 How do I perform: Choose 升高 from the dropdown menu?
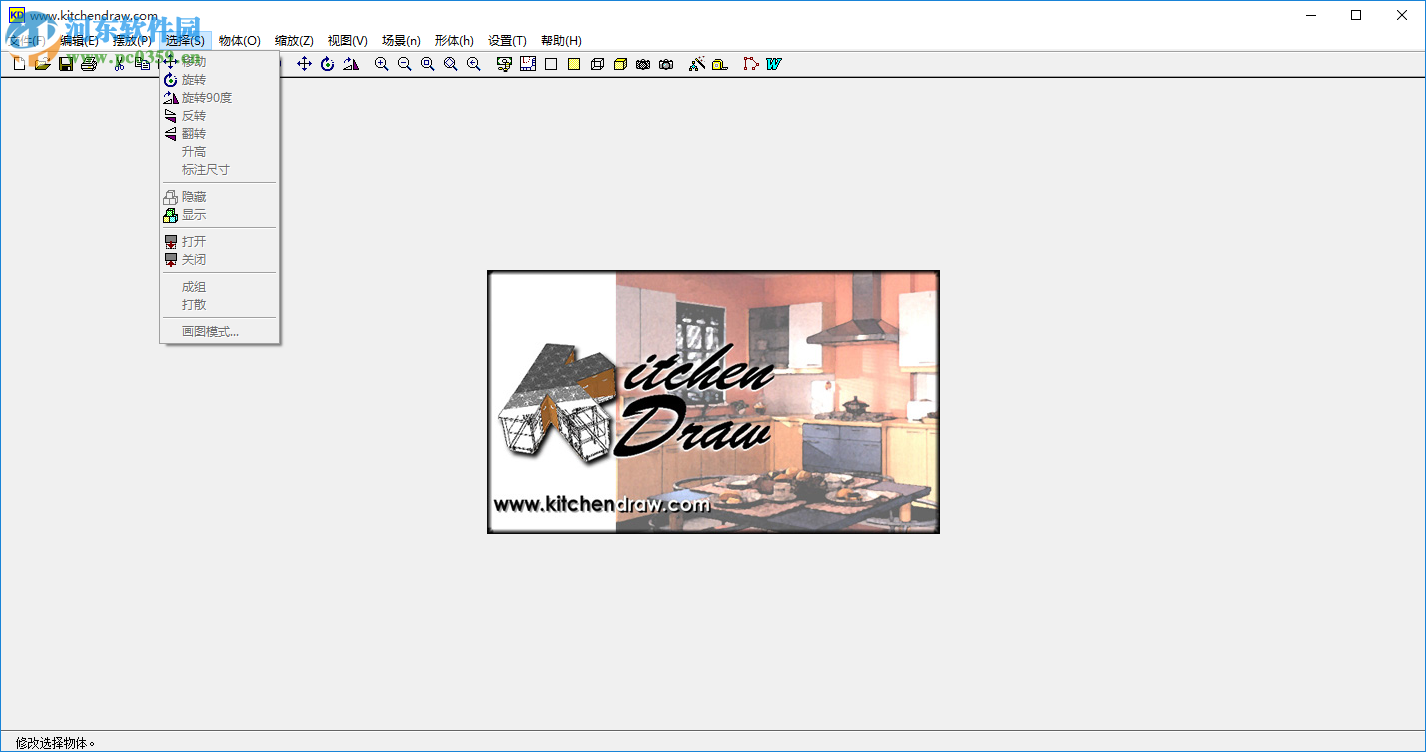220,152
